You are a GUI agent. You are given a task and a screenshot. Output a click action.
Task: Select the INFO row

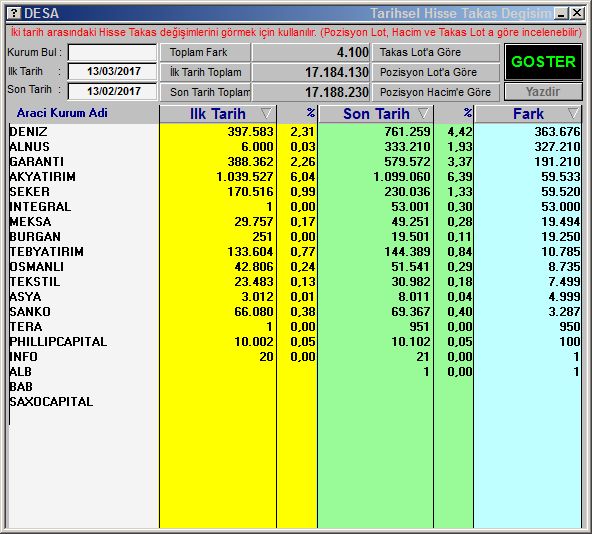pyautogui.click(x=295, y=357)
